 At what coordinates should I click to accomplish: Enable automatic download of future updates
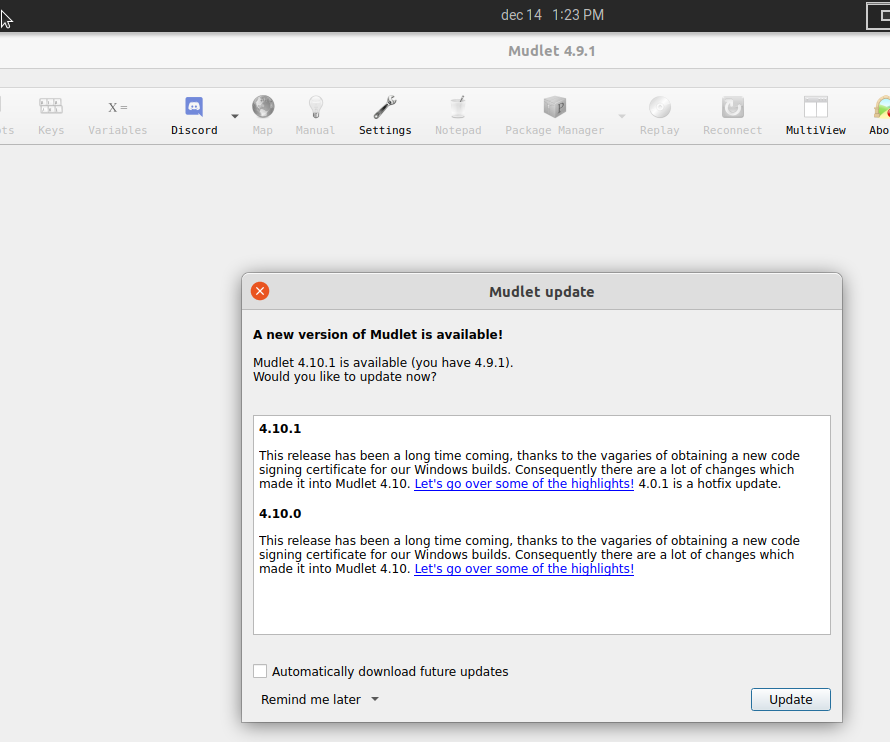(260, 671)
